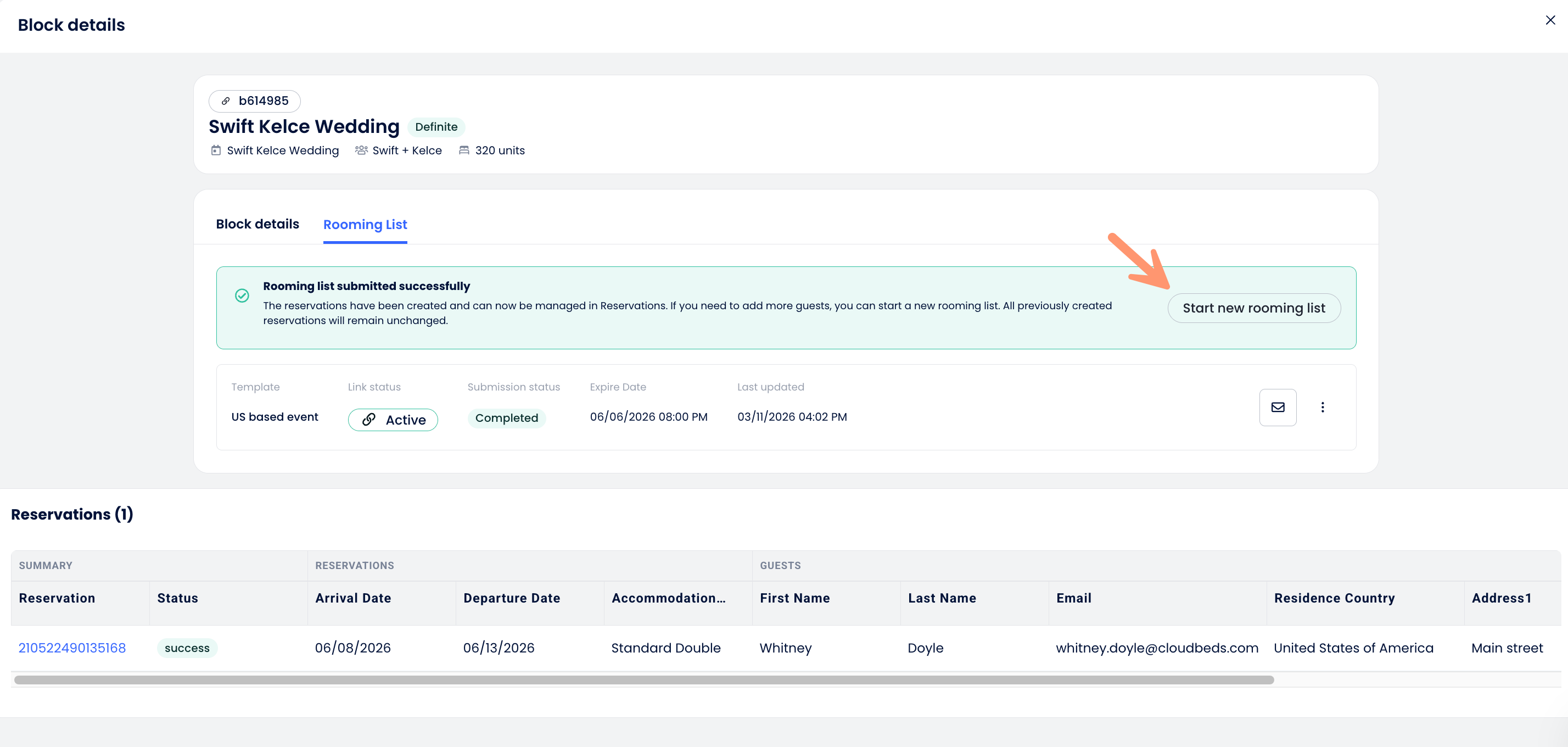Open reservation 210522490135168 link
The image size is (1568, 747).
72,648
